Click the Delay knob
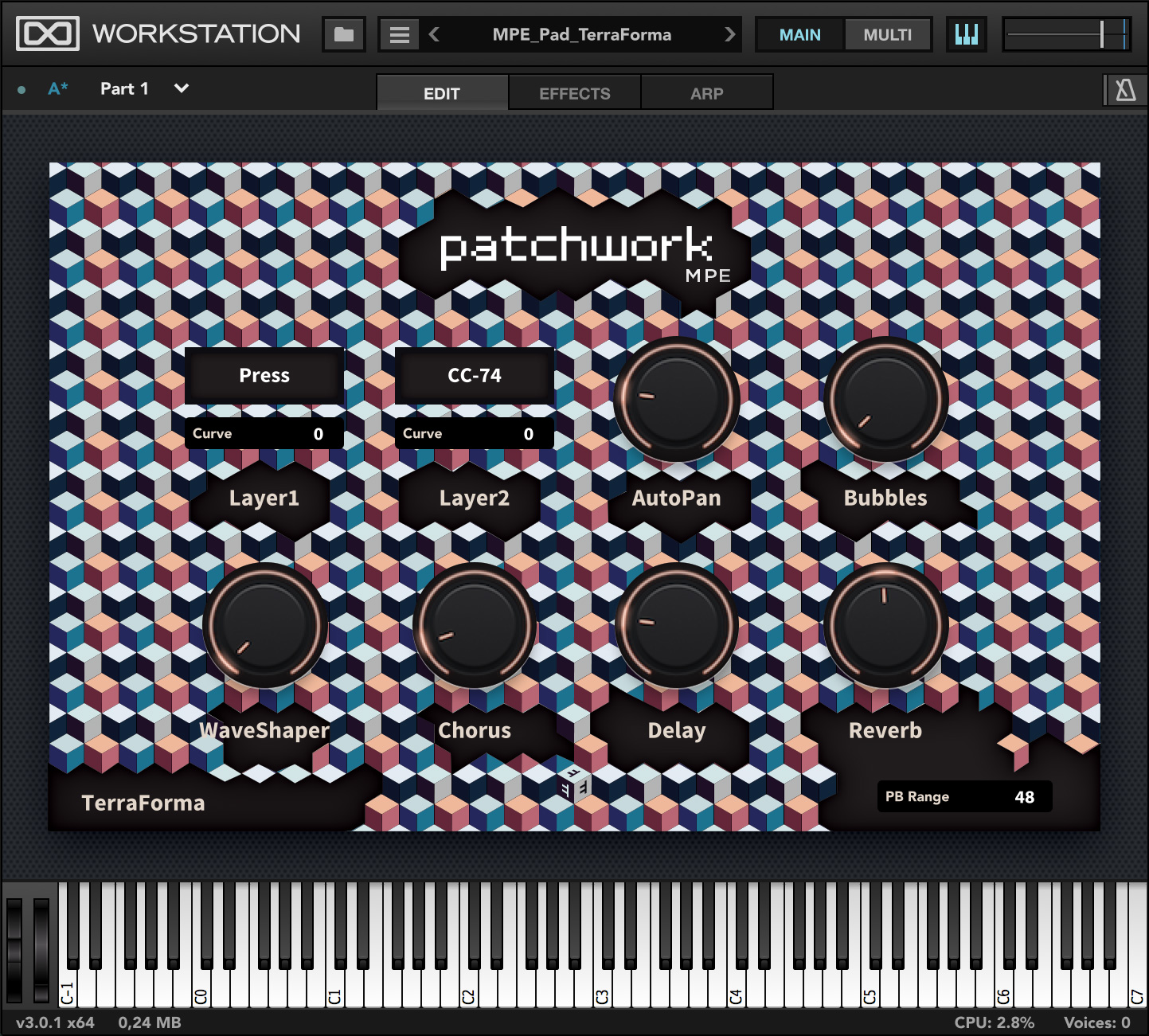This screenshot has height=1036, width=1149. coord(676,626)
